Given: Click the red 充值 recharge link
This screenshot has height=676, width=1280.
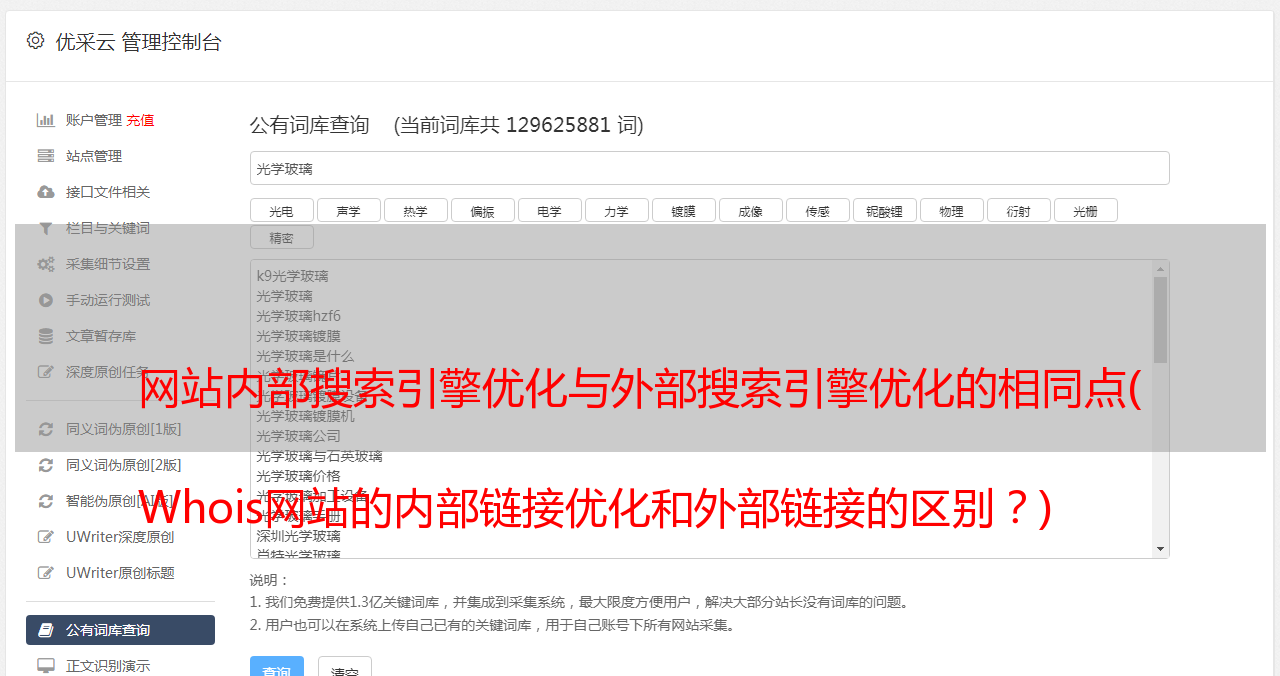Looking at the screenshot, I should (x=140, y=120).
